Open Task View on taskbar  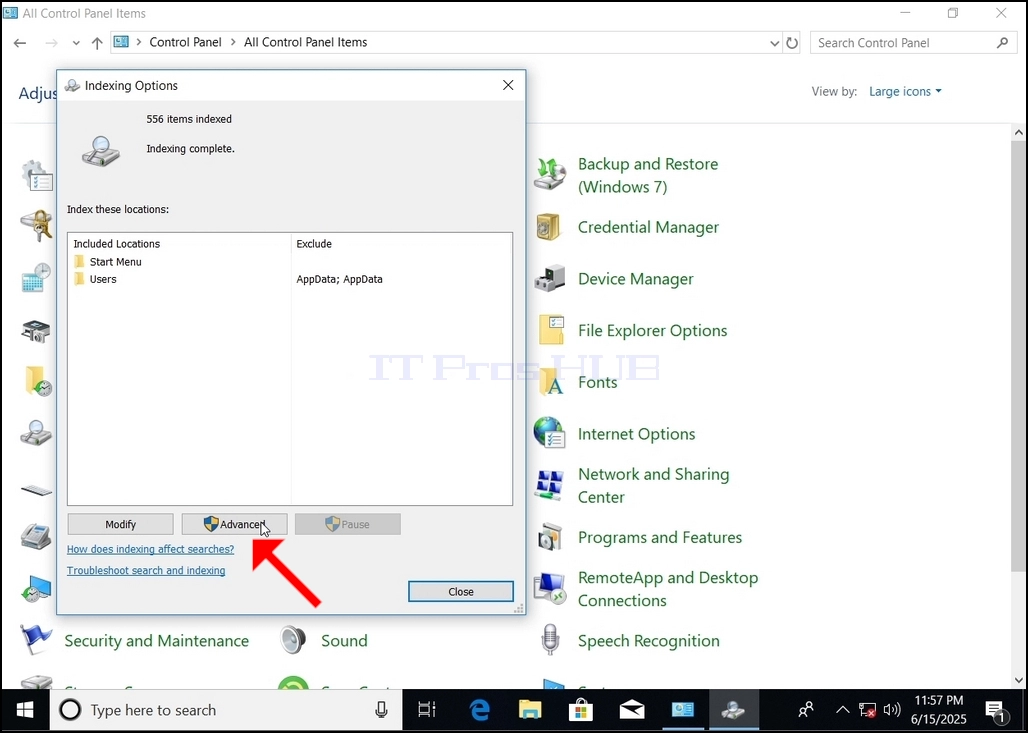427,710
